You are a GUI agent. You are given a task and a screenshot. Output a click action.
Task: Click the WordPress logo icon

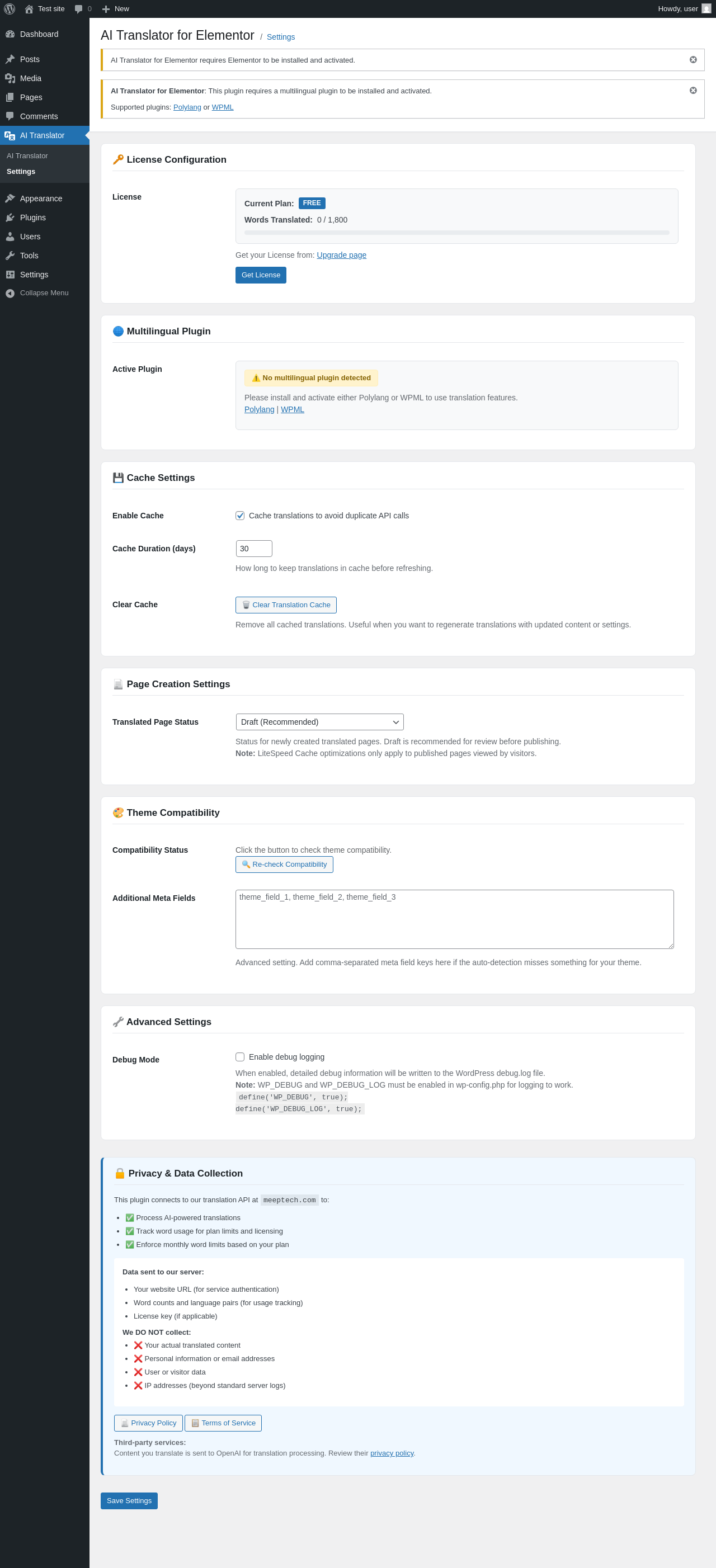click(x=9, y=9)
